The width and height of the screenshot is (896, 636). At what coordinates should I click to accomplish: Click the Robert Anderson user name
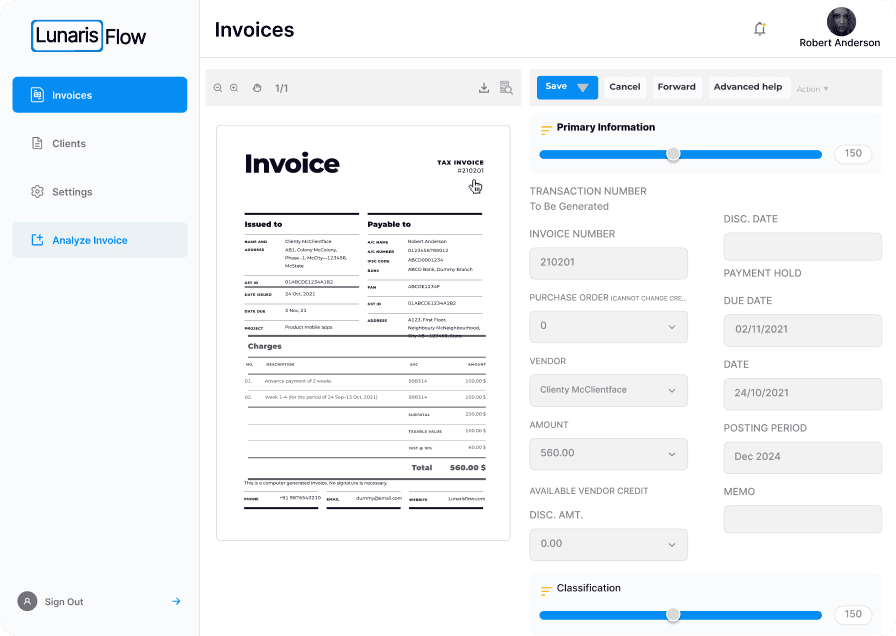pyautogui.click(x=839, y=43)
